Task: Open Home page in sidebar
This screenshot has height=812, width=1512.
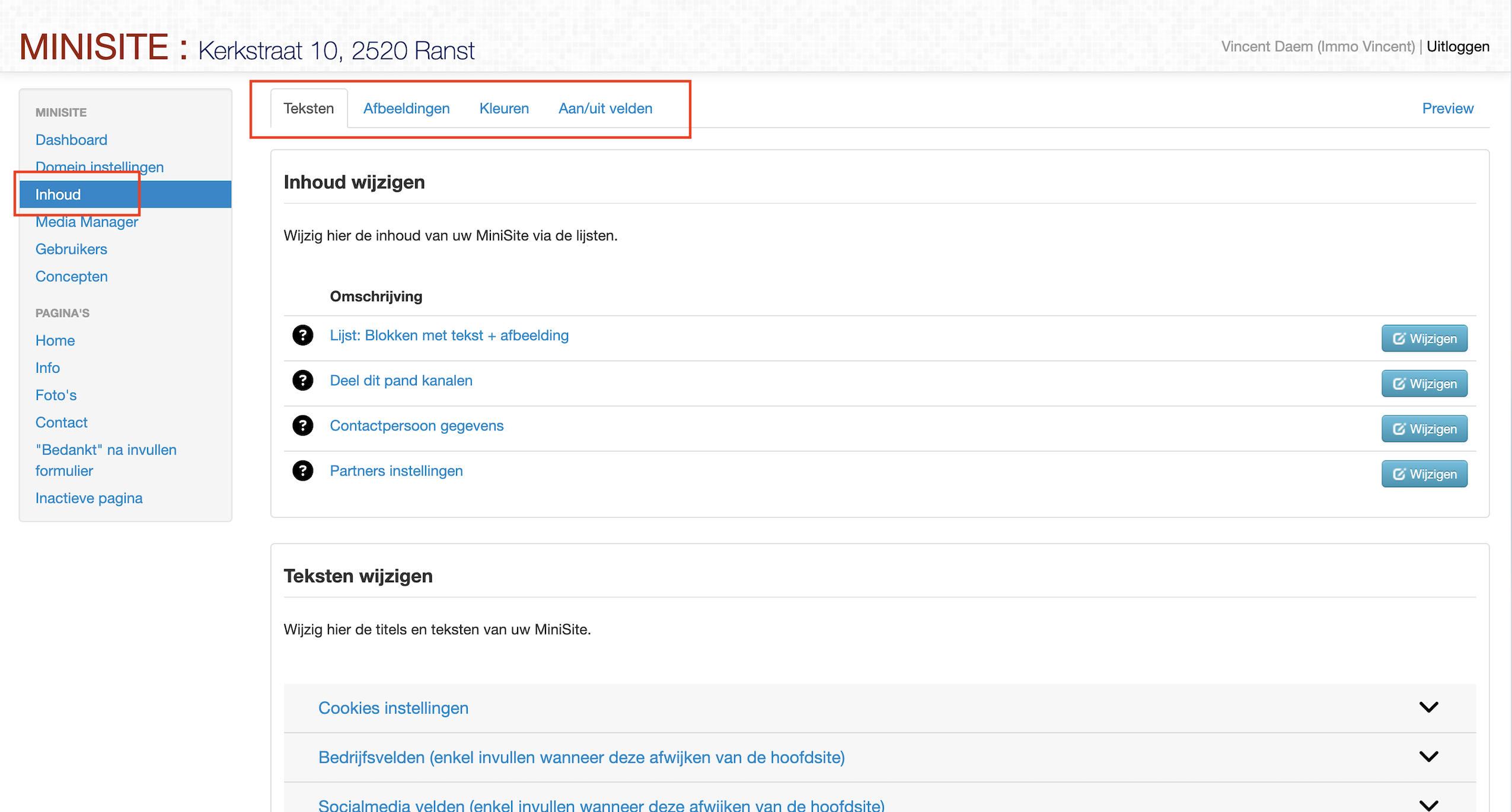Action: tap(55, 340)
